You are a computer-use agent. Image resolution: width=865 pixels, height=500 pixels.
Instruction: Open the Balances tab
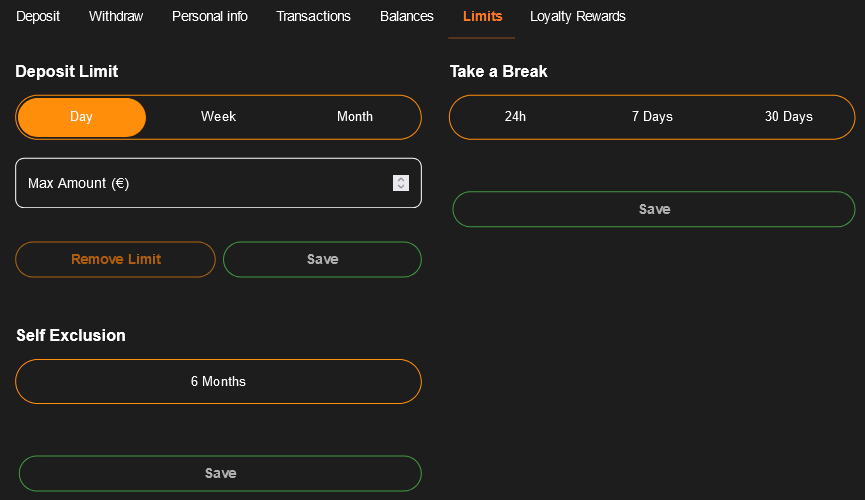407,17
